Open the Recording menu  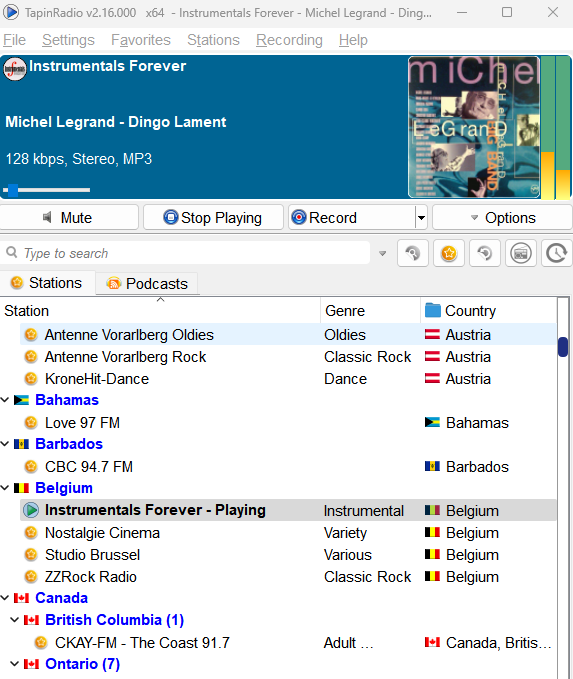pyautogui.click(x=289, y=40)
